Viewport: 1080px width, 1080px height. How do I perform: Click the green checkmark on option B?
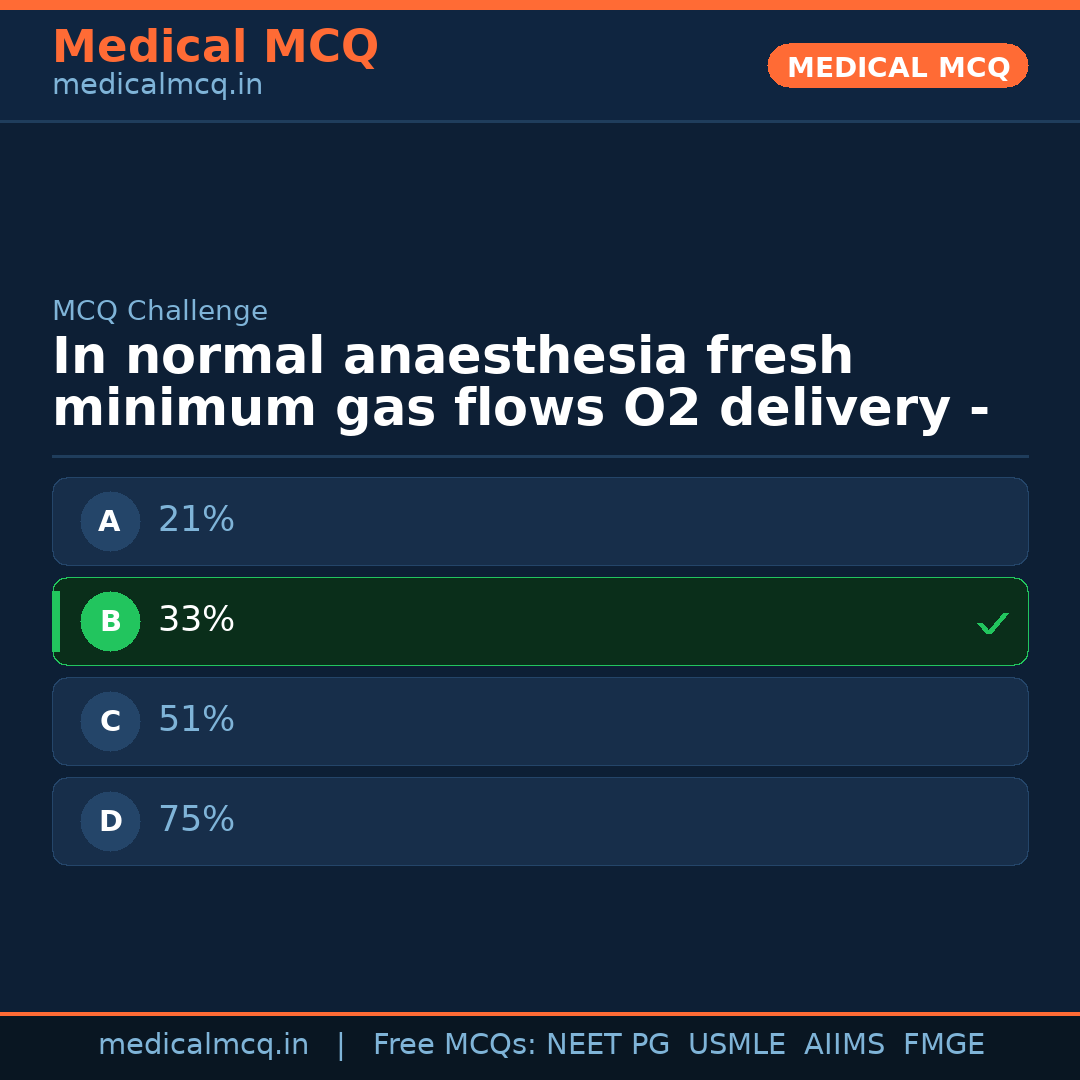coord(992,623)
